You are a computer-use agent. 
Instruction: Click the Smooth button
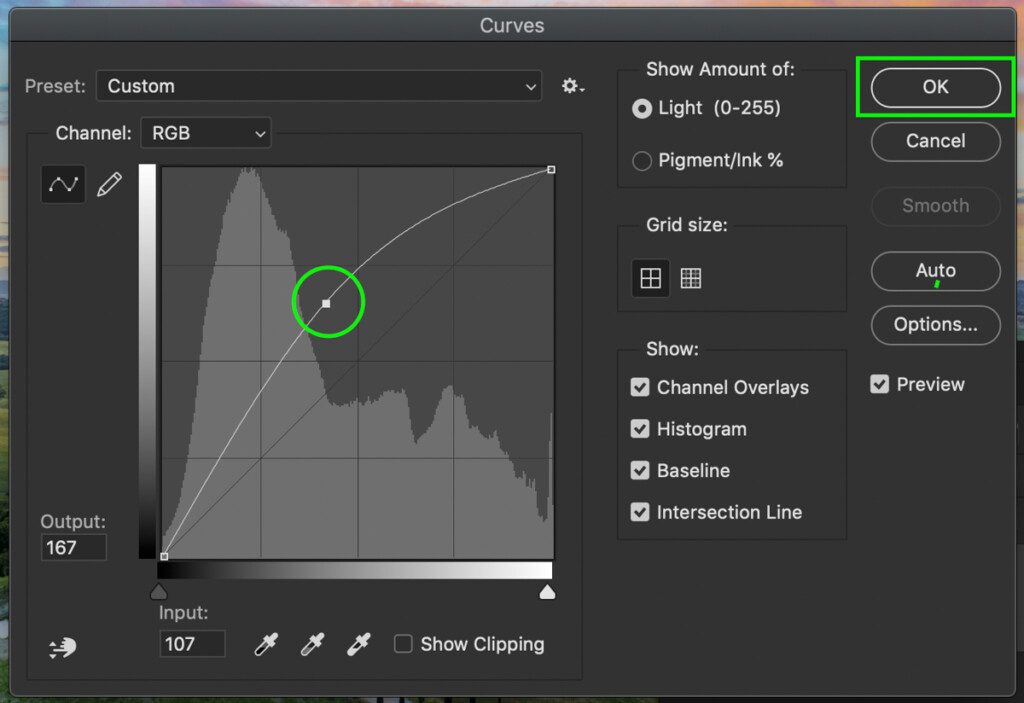pyautogui.click(x=935, y=206)
